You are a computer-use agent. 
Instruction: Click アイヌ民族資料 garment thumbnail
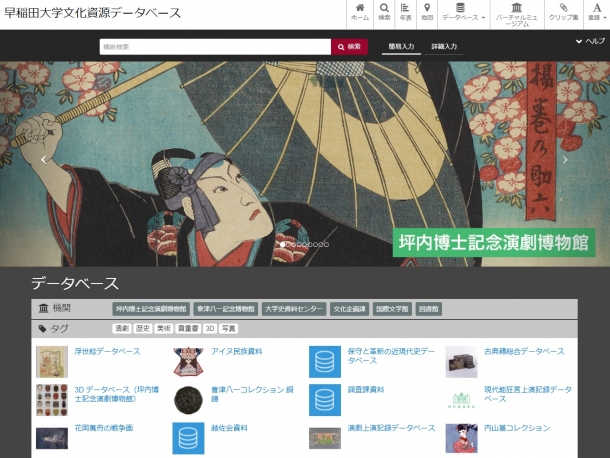tap(188, 362)
